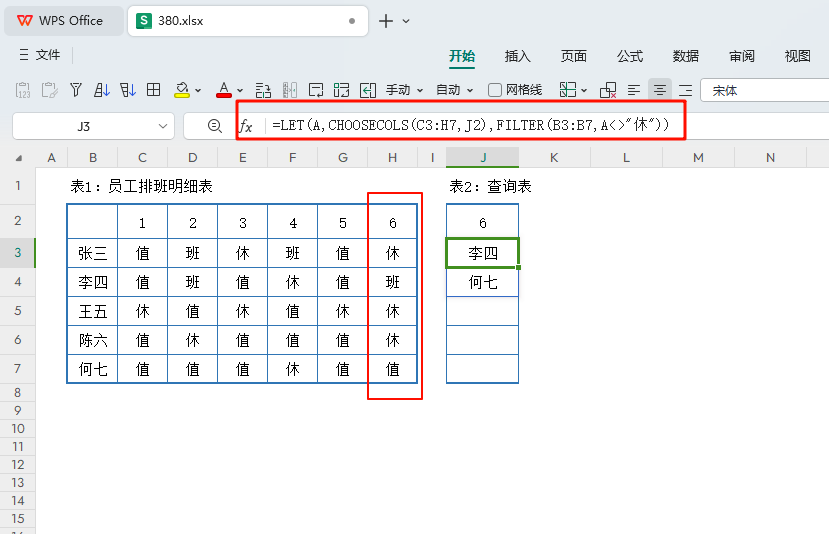
Task: Click cell H4 containing 班 in column 6
Action: click(x=392, y=282)
